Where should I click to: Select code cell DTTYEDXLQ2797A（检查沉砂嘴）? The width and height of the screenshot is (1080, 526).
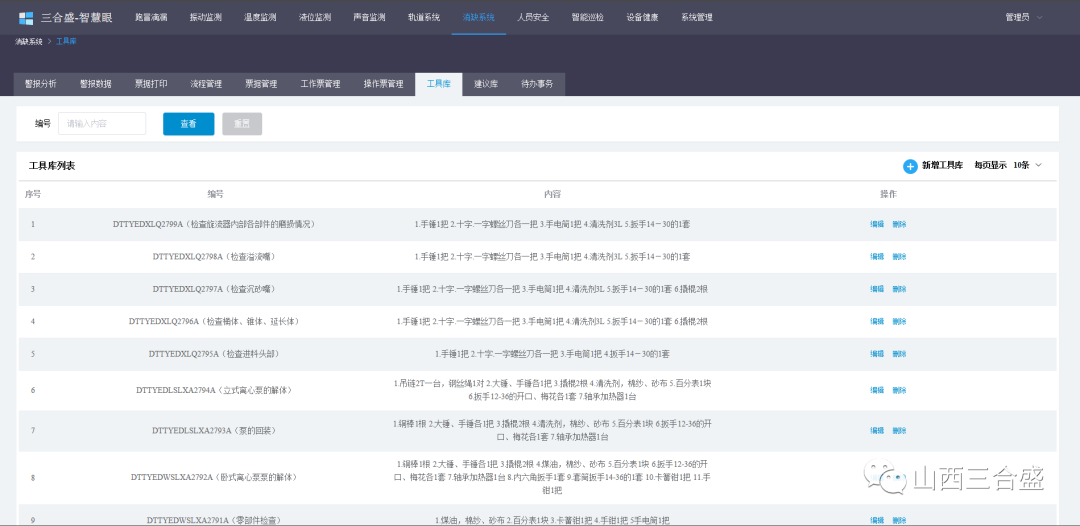tap(216, 289)
